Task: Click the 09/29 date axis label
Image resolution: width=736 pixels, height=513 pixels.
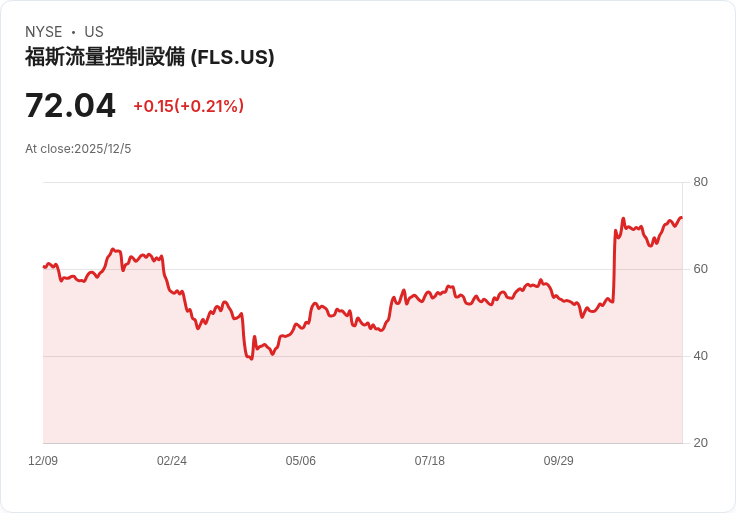Action: [x=559, y=460]
